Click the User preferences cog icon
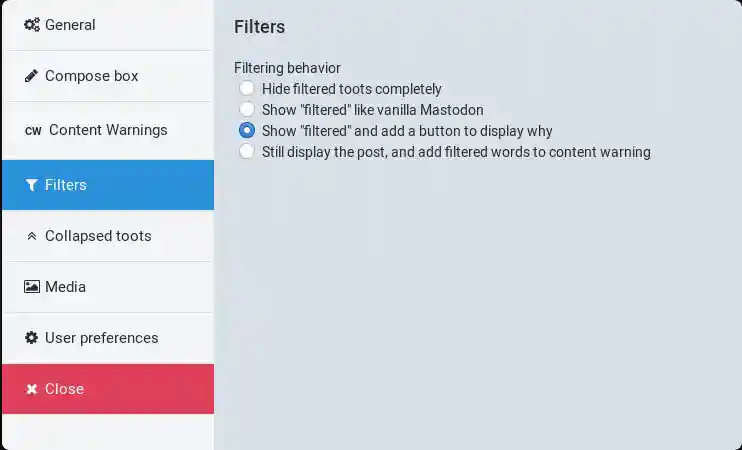This screenshot has height=450, width=742. 32,338
